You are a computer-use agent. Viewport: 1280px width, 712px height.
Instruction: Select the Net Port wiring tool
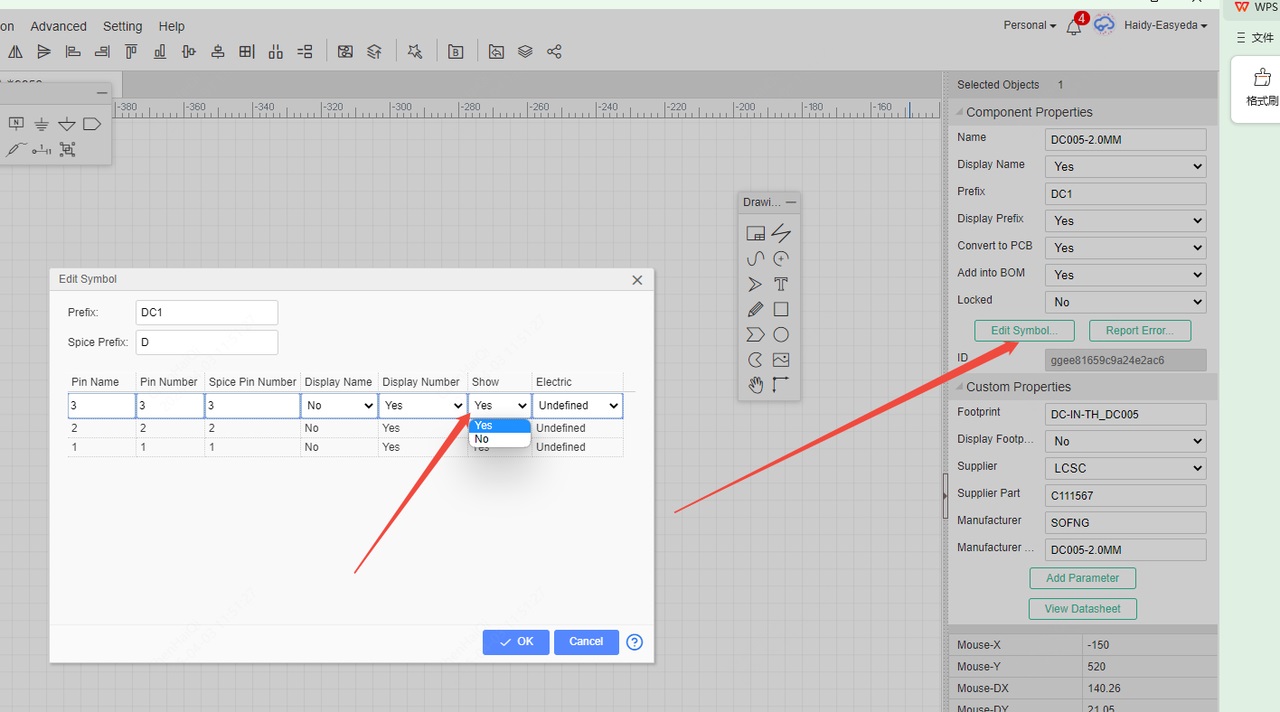[x=92, y=124]
